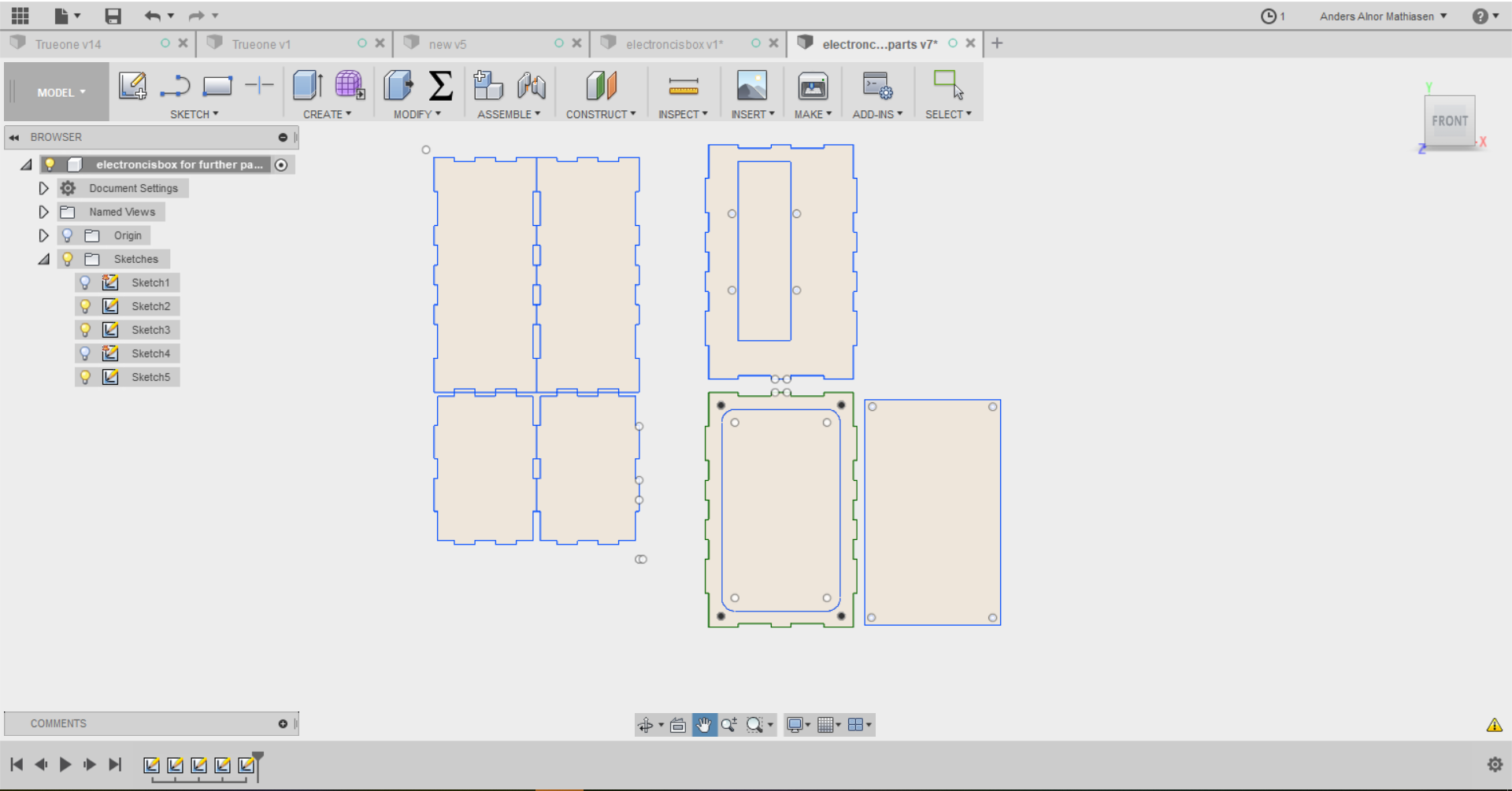Click the New Component icon
Screen dimensions: 1512x791
[488, 85]
